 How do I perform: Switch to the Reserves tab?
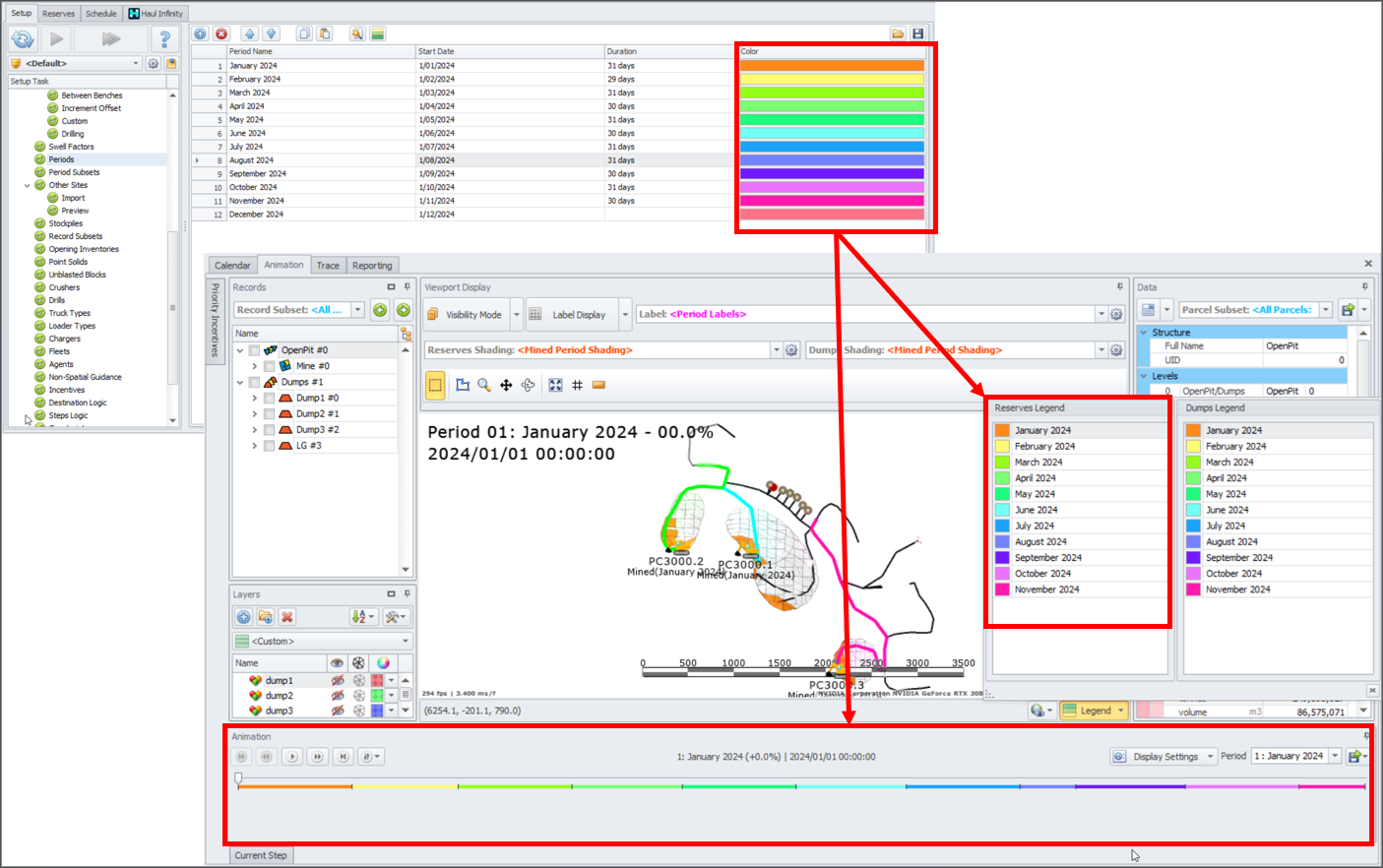coord(58,14)
